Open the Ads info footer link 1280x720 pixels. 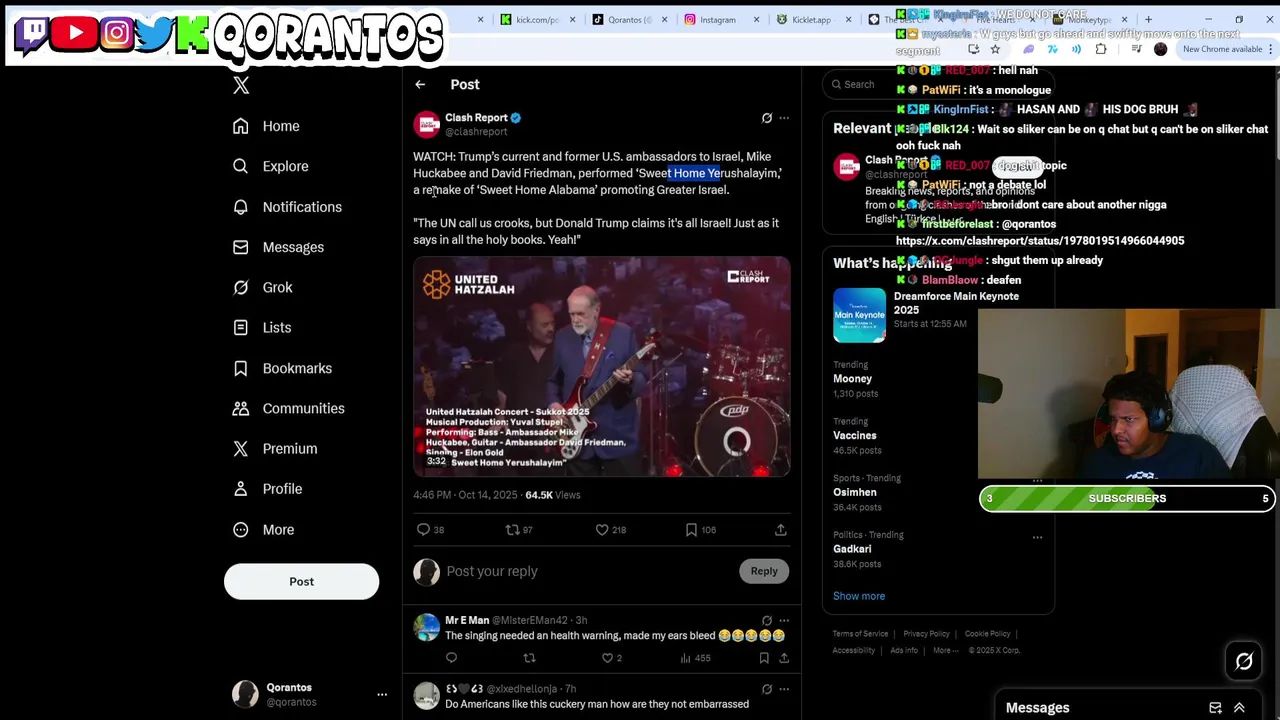[904, 651]
